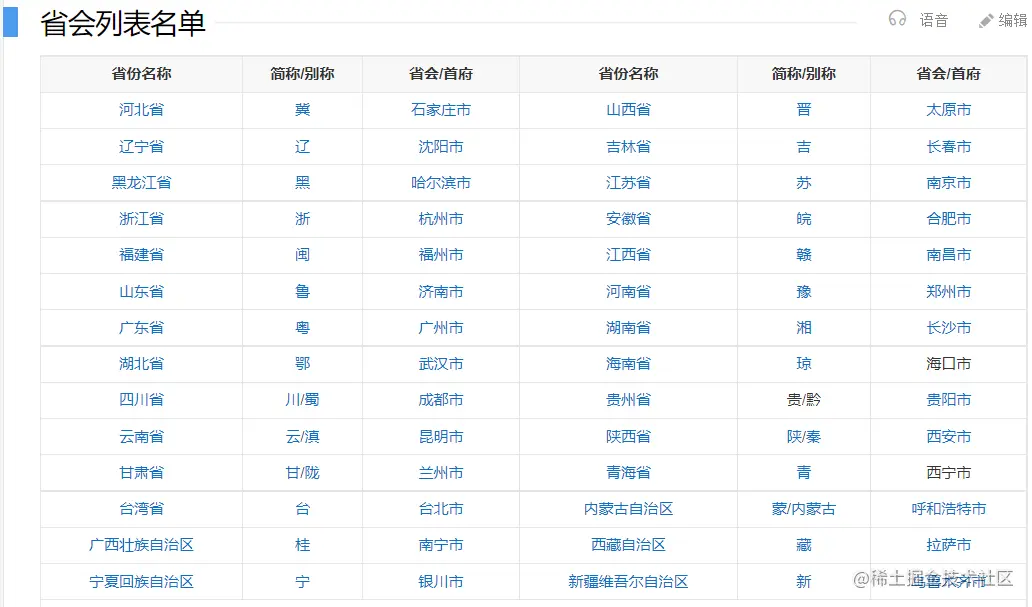Click the 昆明市 link
The image size is (1032, 607).
pos(441,436)
